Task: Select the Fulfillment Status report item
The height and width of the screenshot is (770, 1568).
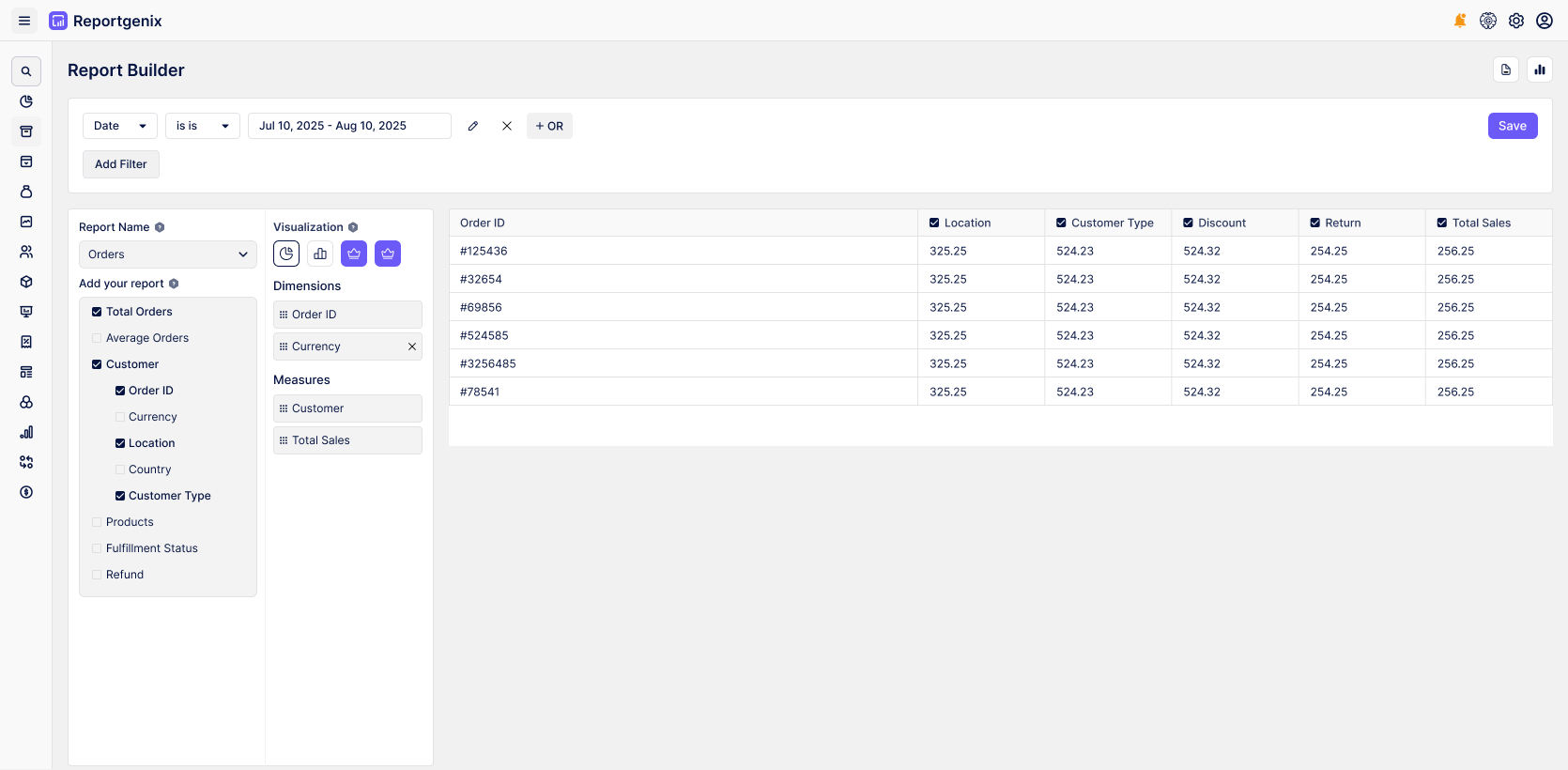Action: tap(151, 548)
